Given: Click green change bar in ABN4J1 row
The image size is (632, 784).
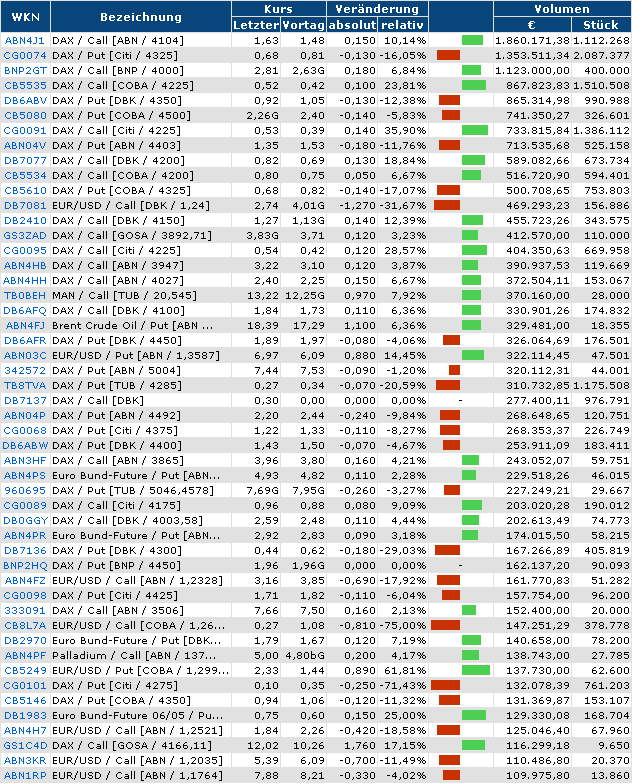Looking at the screenshot, I should click(x=472, y=40).
